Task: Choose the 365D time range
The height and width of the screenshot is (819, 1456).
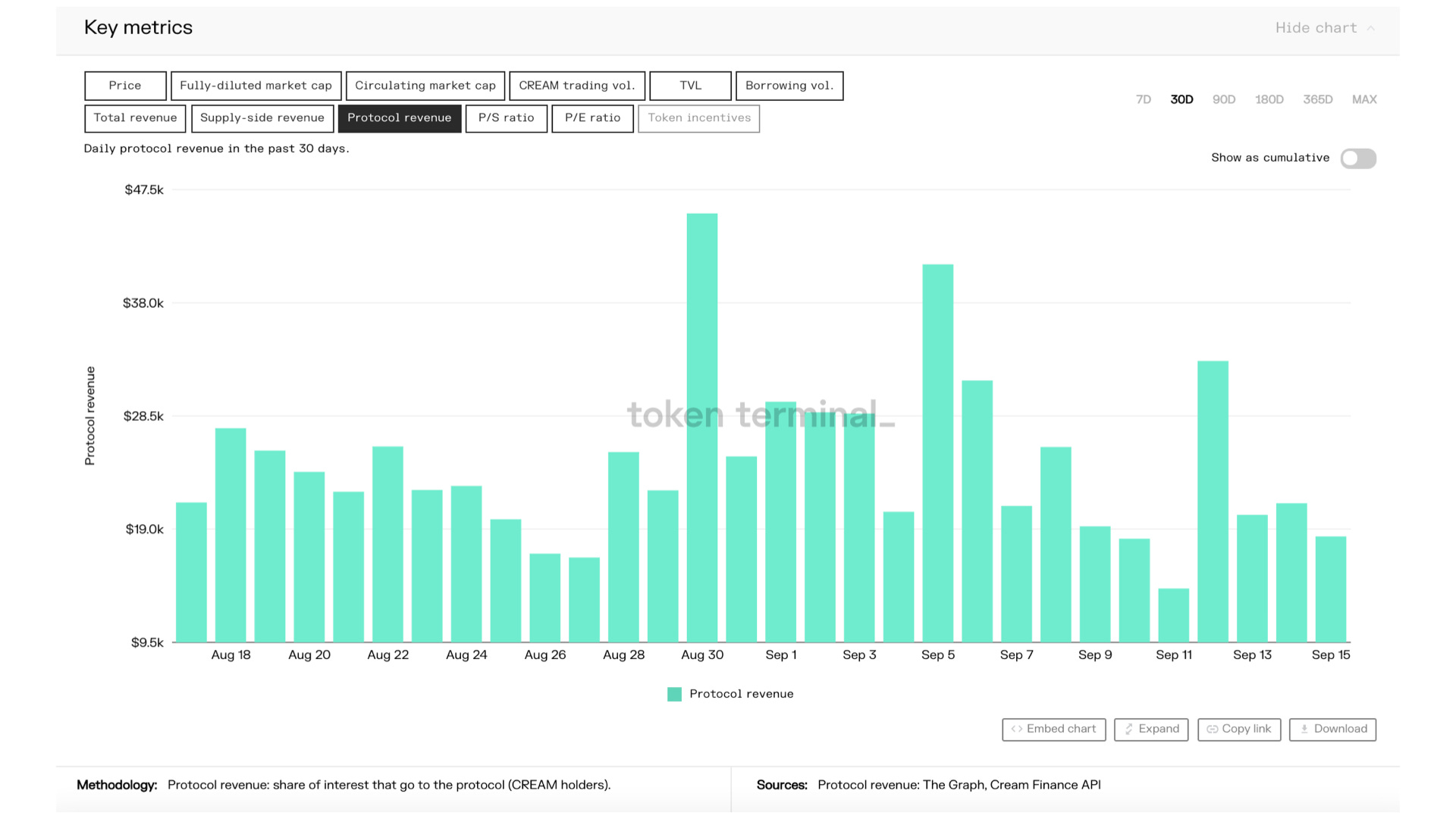Action: pos(1317,99)
